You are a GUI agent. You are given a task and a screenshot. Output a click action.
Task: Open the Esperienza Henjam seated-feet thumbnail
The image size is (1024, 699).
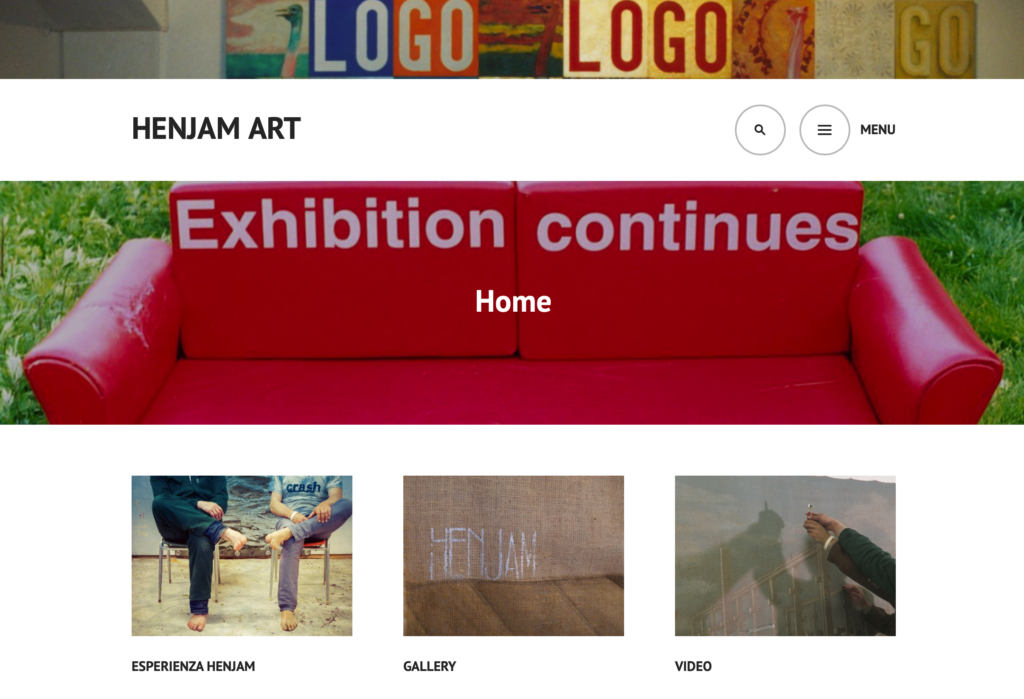tap(242, 555)
